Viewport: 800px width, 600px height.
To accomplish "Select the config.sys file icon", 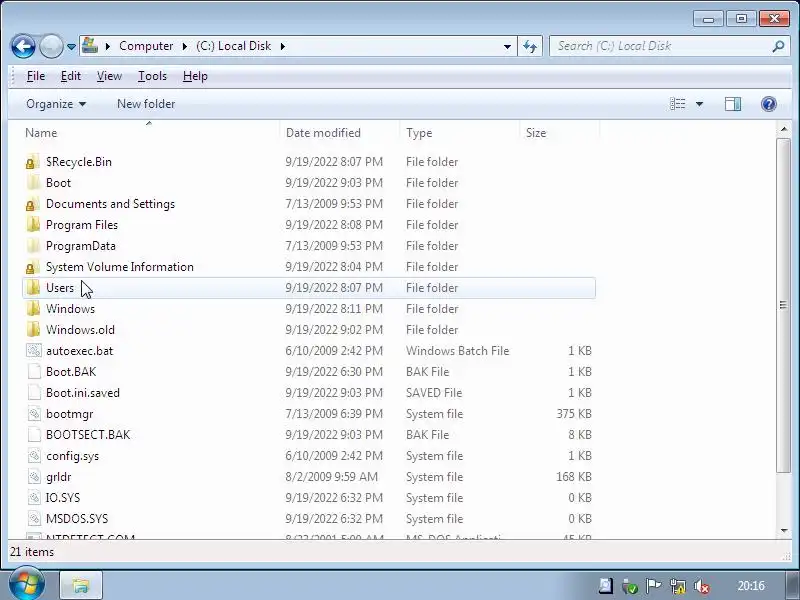I will point(34,456).
